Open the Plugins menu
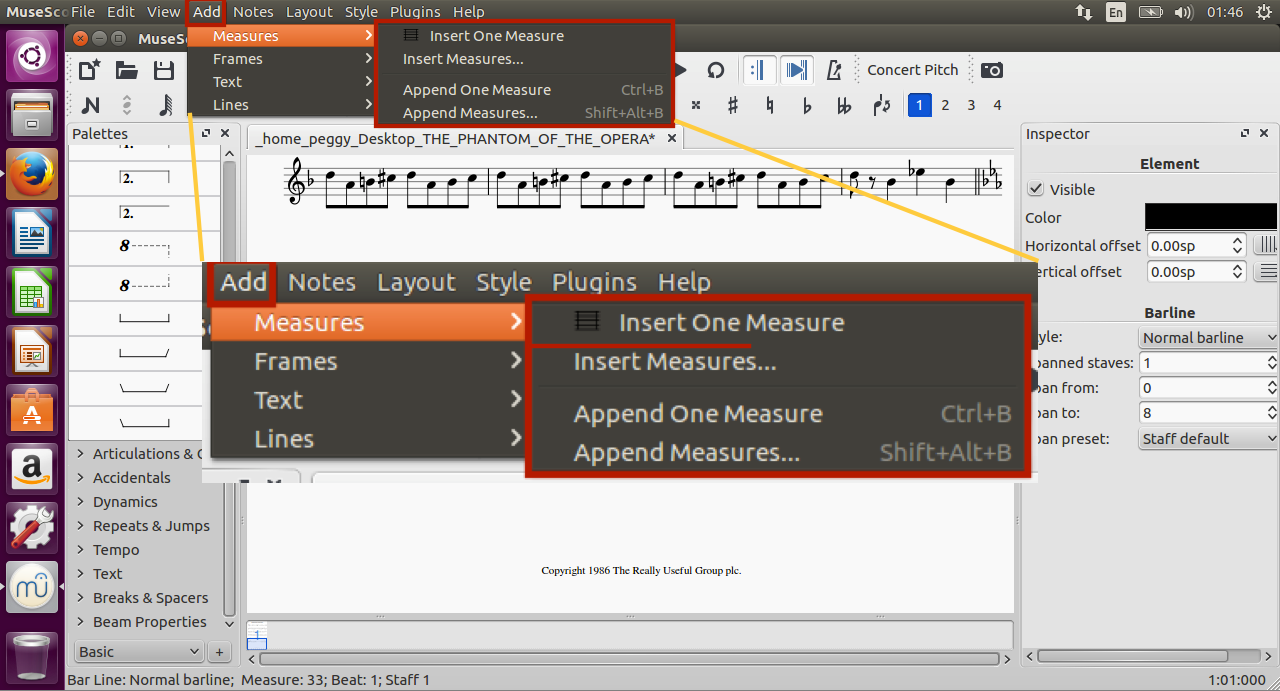Screen dimensions: 1280x691 (415, 12)
